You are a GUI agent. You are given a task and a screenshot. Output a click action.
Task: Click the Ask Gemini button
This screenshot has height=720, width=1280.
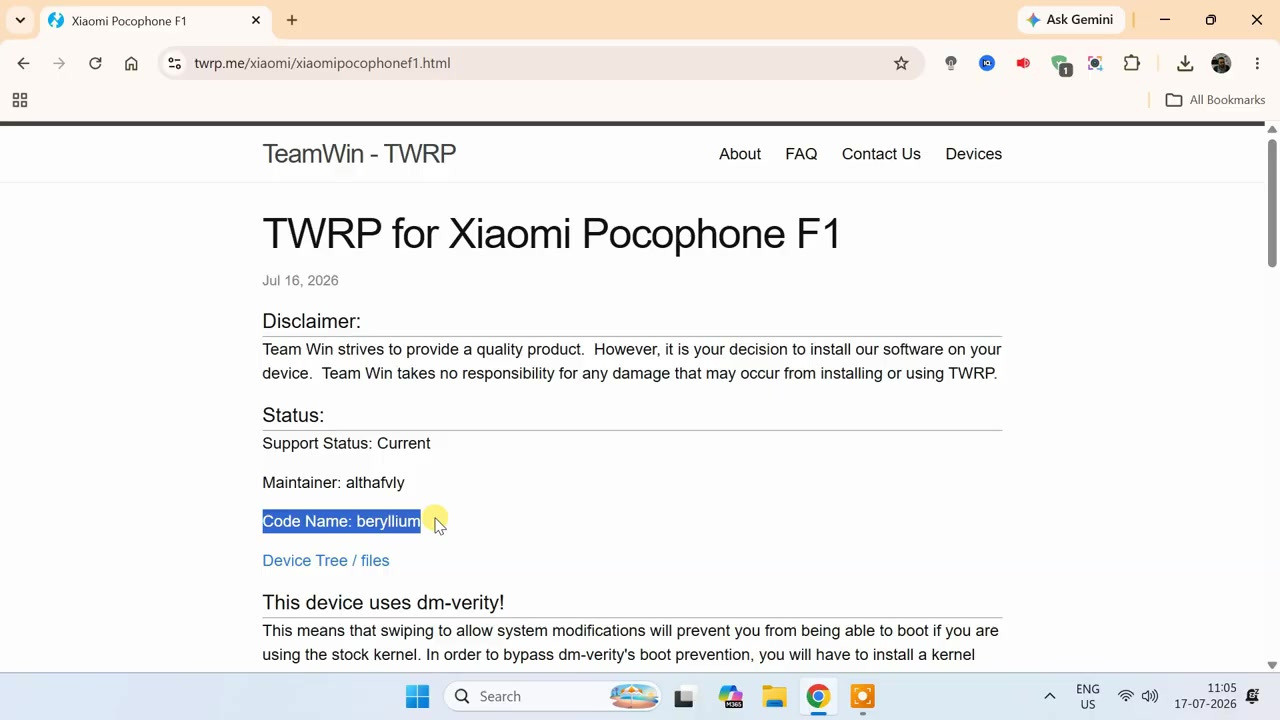[x=1070, y=20]
